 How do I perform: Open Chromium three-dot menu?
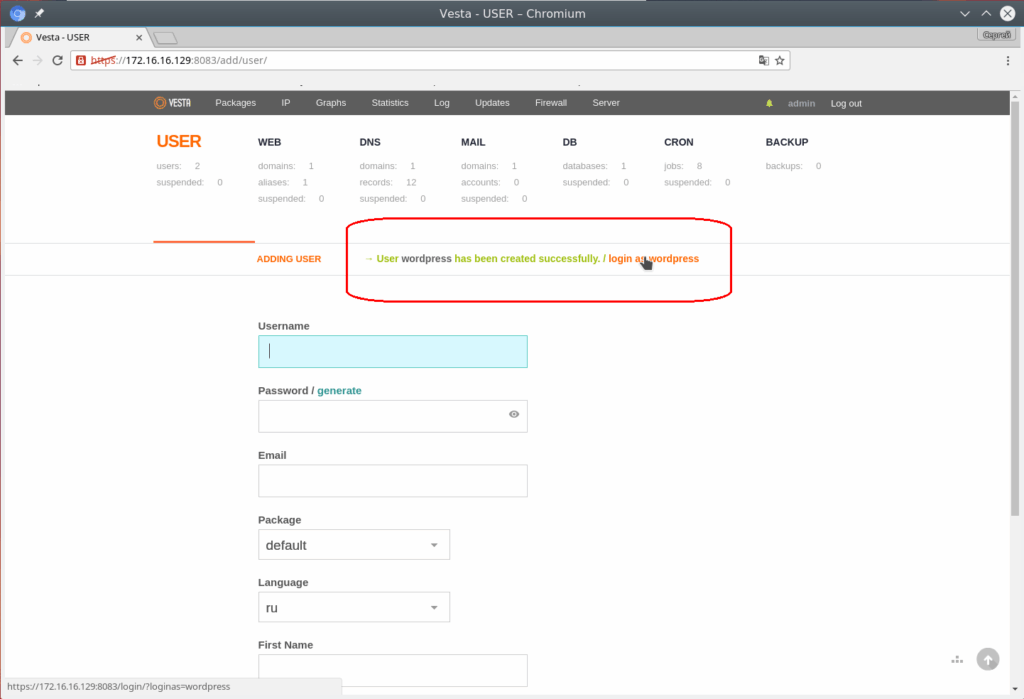click(1008, 60)
